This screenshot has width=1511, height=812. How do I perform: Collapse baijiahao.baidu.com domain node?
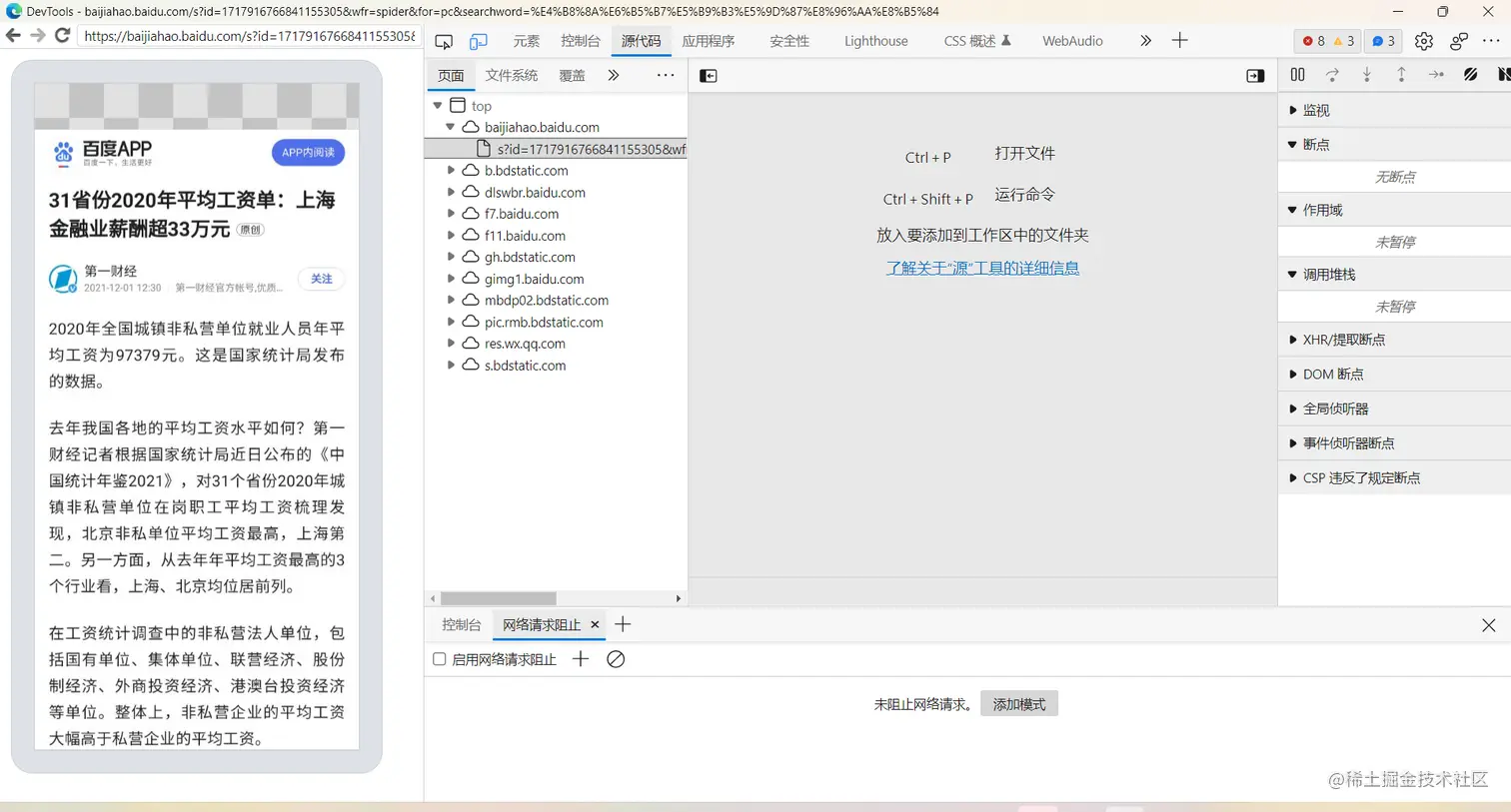tap(451, 127)
